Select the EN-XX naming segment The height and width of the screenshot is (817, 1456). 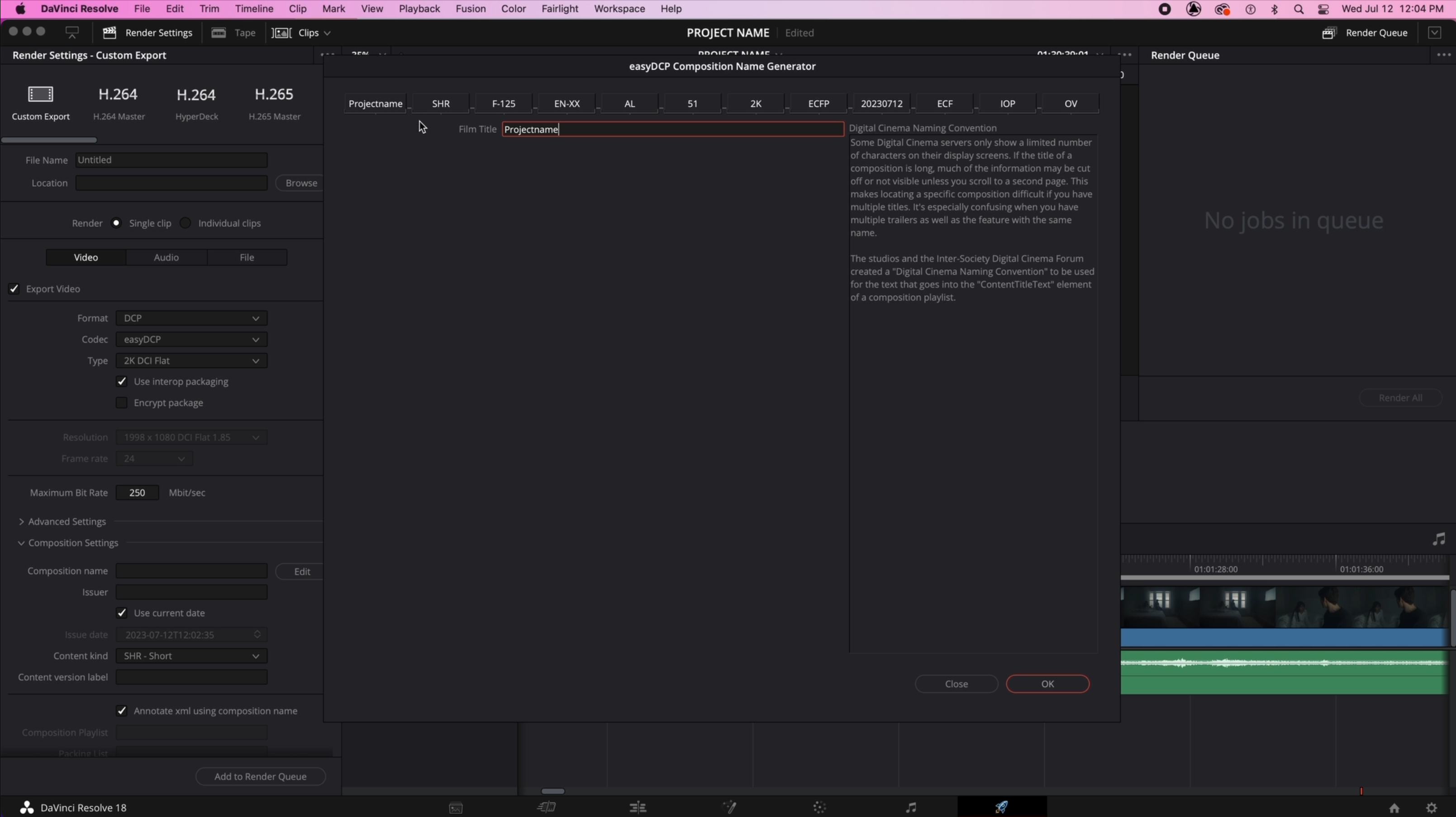[x=567, y=104]
